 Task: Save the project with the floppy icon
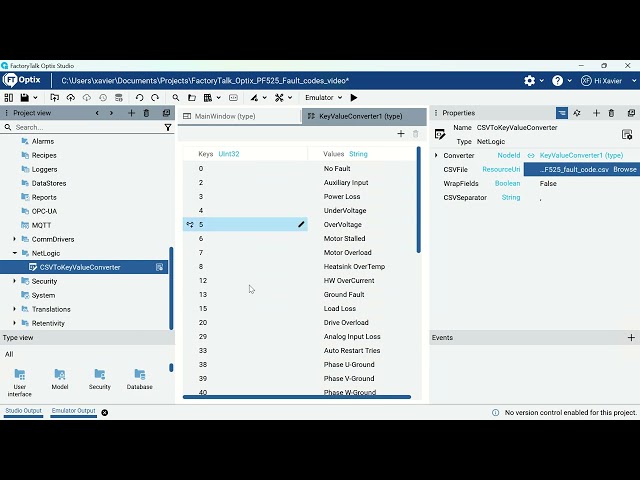[x=24, y=98]
